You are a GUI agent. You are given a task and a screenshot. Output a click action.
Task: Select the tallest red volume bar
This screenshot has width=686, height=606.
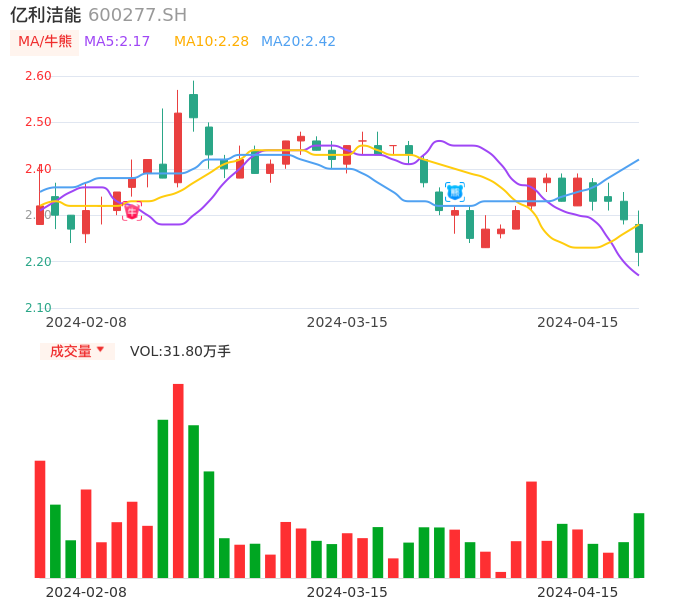pyautogui.click(x=178, y=480)
